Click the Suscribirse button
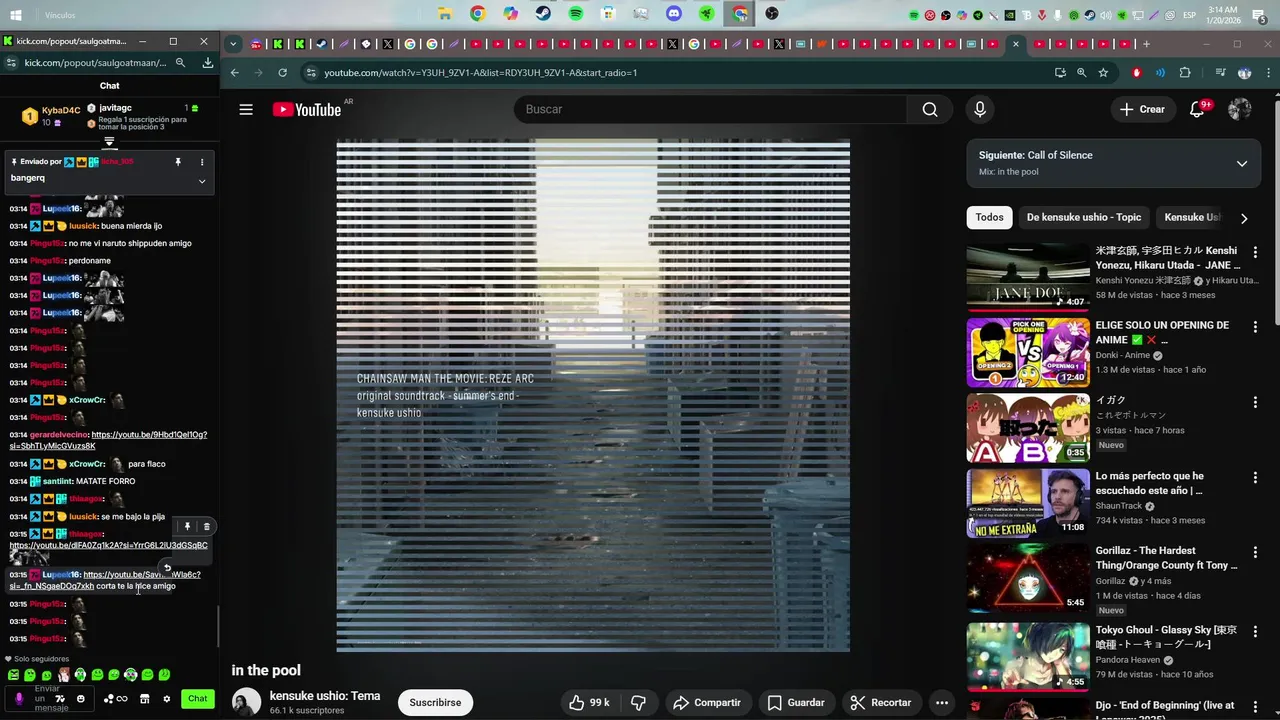 (x=435, y=703)
